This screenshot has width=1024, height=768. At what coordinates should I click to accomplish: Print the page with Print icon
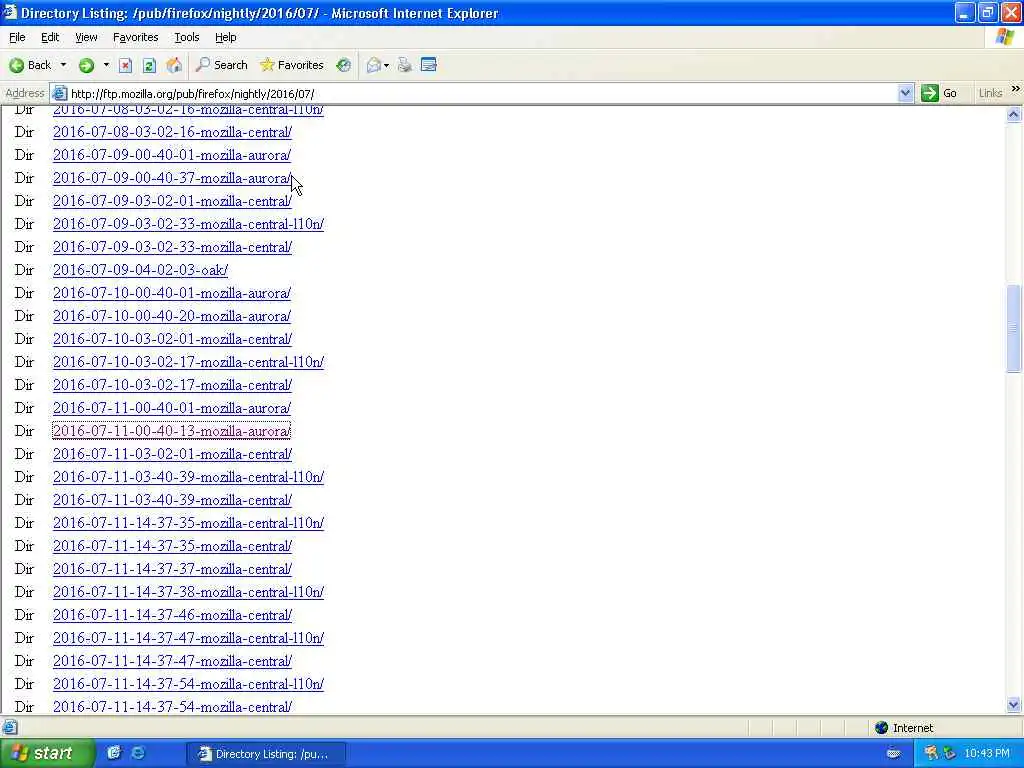405,65
